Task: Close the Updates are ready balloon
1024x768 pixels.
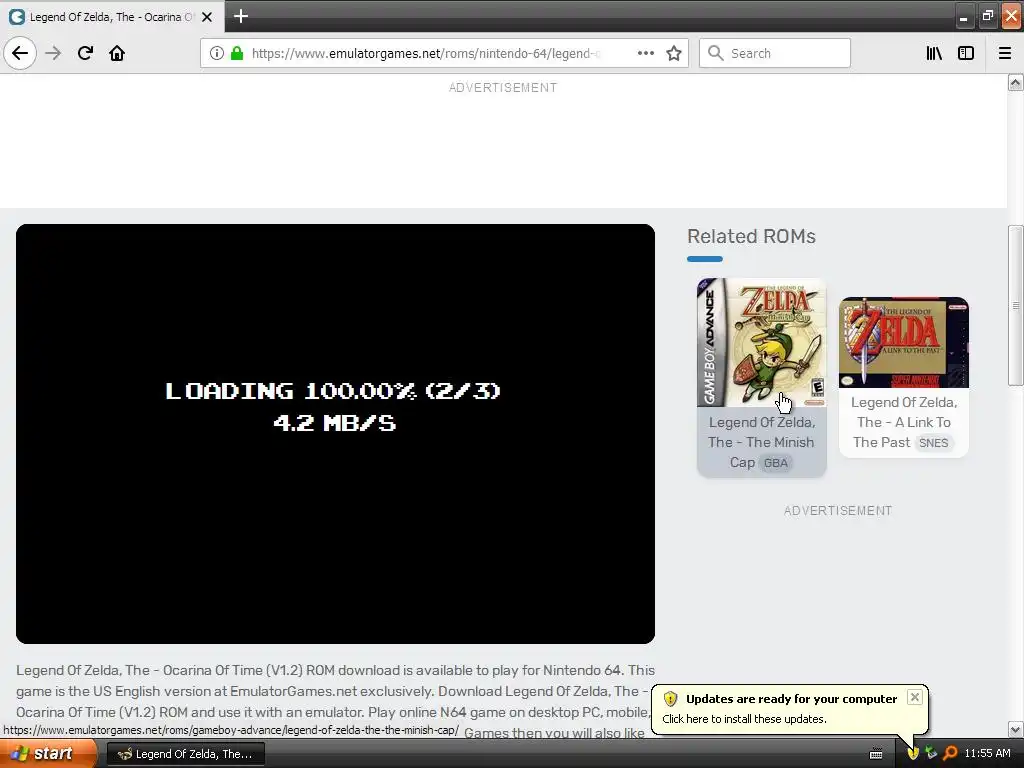Action: pyautogui.click(x=915, y=697)
